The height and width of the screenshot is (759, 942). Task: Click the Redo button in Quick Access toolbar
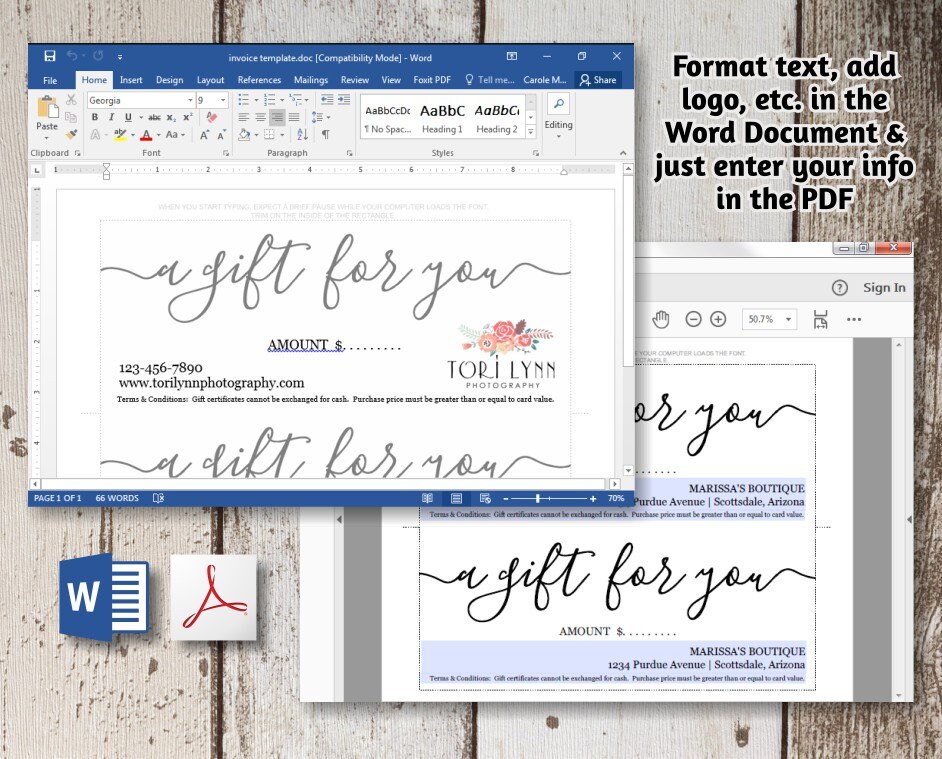(98, 56)
